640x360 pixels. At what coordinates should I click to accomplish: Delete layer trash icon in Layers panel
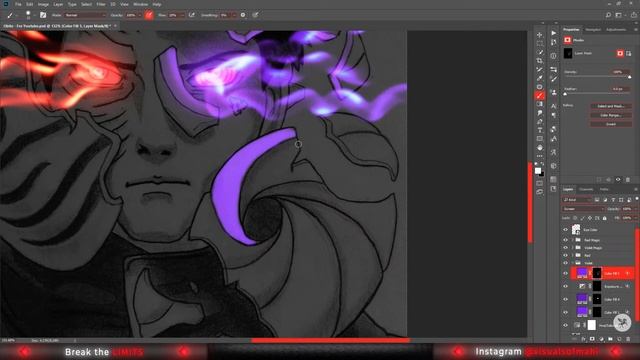coord(628,339)
